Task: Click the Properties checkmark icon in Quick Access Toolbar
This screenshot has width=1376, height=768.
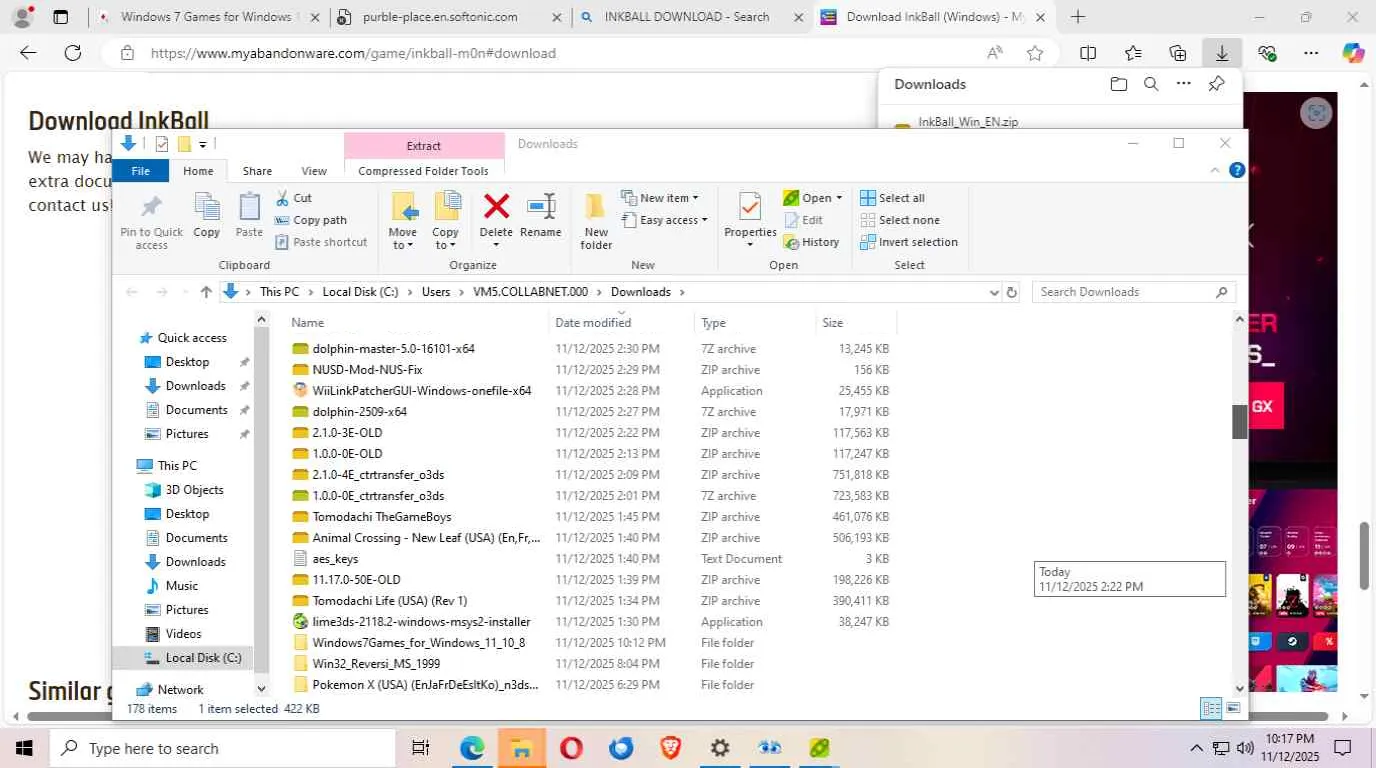Action: tap(162, 144)
